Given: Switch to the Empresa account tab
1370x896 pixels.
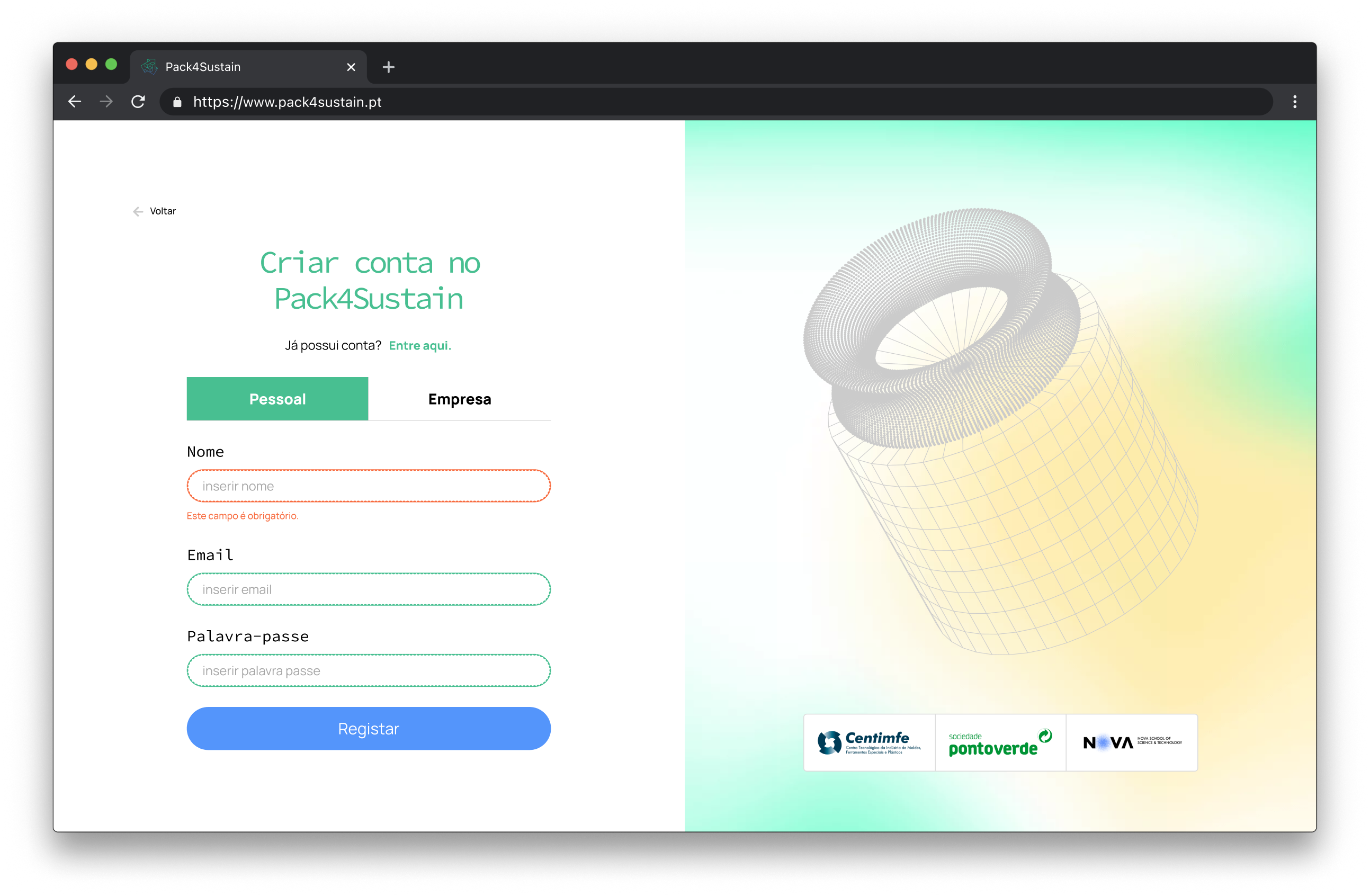Looking at the screenshot, I should 459,399.
